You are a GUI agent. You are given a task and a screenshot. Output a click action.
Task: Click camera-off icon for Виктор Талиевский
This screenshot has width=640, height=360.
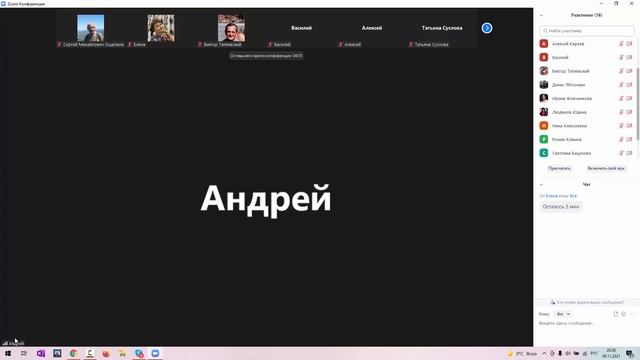tap(629, 71)
